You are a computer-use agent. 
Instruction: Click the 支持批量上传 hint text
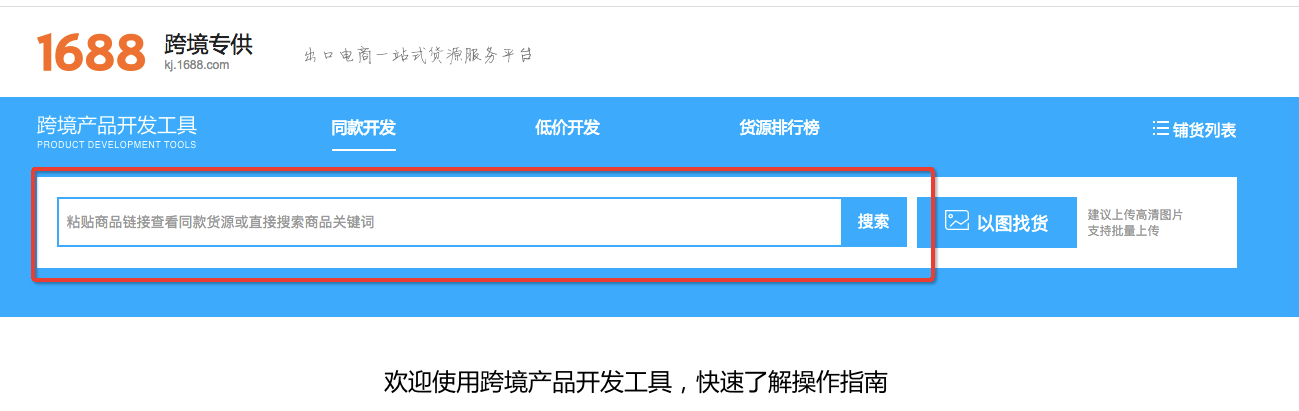1123,231
